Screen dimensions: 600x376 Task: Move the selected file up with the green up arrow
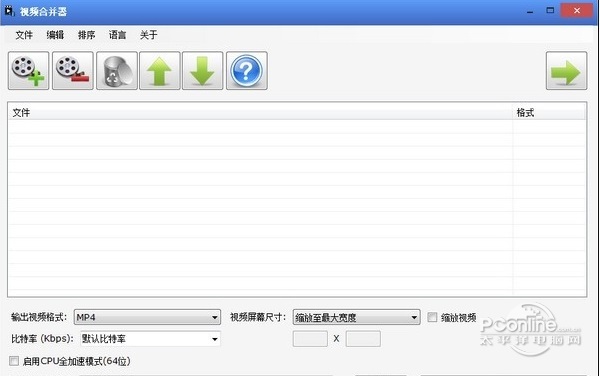160,71
